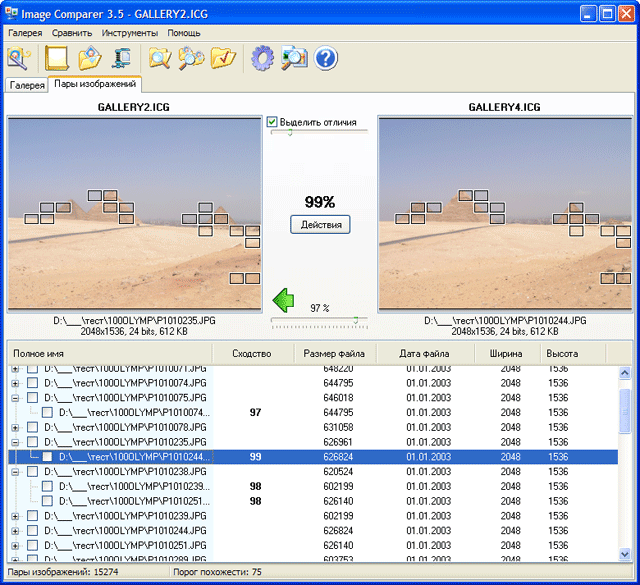The image size is (640, 585).
Task: Collapse the P1010238.JPG tree node
Action: [15, 471]
